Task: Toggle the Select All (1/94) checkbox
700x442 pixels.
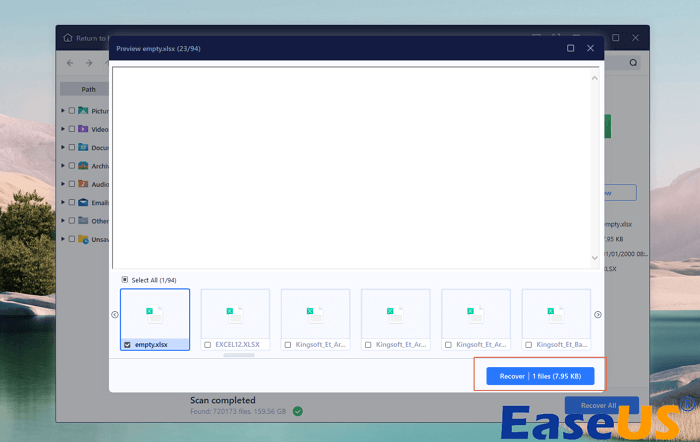Action: [x=125, y=280]
